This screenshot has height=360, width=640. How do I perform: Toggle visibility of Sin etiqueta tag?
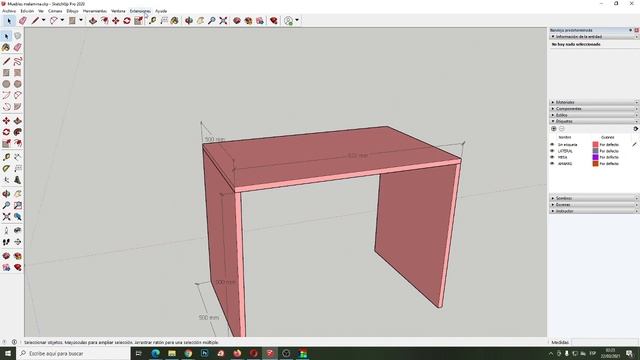point(552,144)
